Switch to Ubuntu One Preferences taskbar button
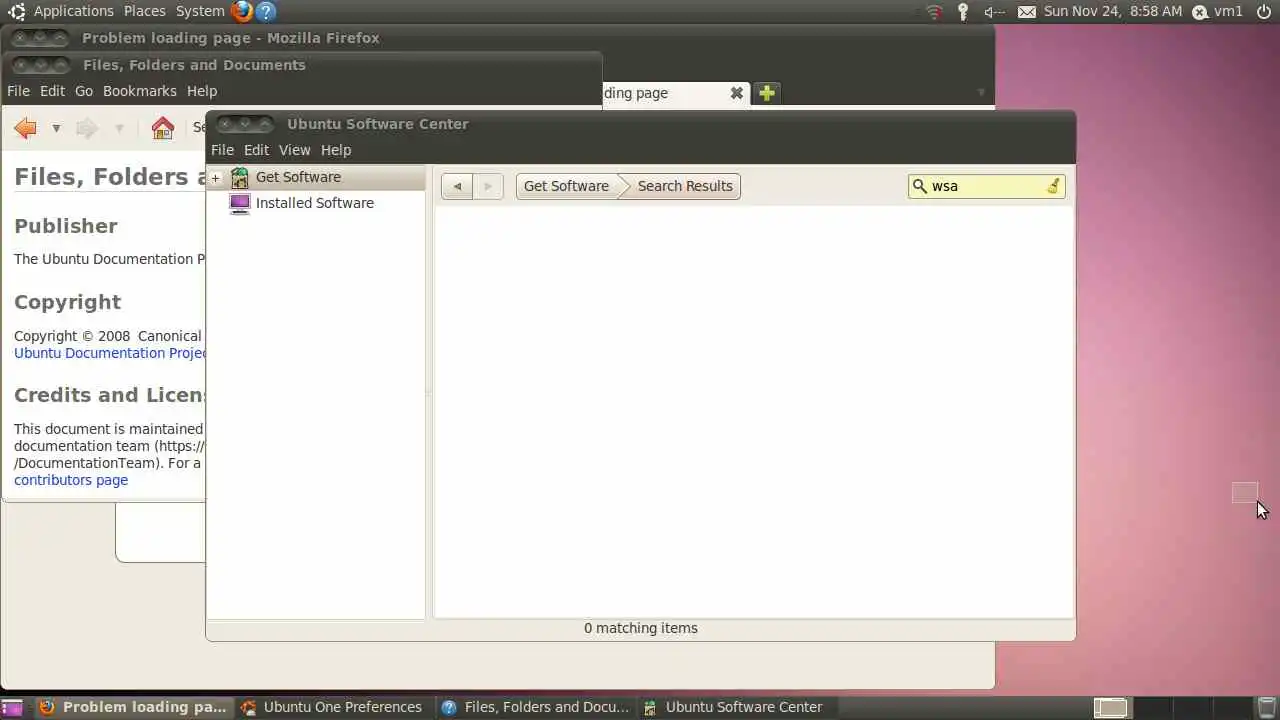Screen dimensions: 1280x720 tap(333, 707)
